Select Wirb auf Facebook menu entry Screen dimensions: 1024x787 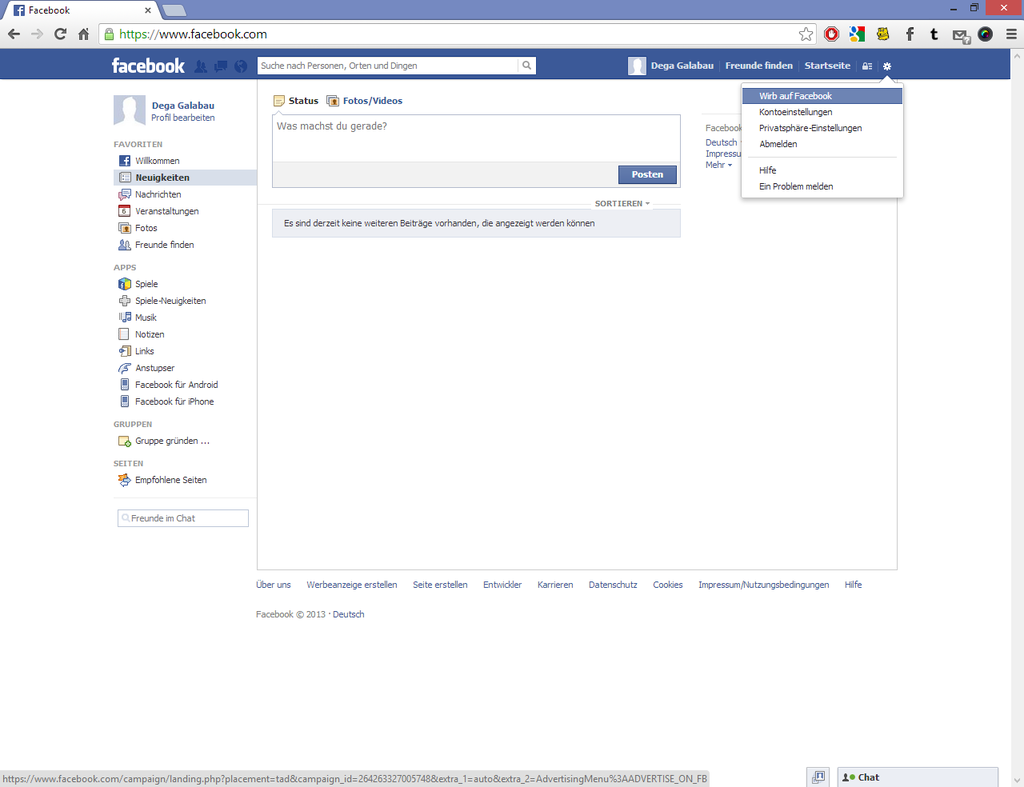(822, 96)
